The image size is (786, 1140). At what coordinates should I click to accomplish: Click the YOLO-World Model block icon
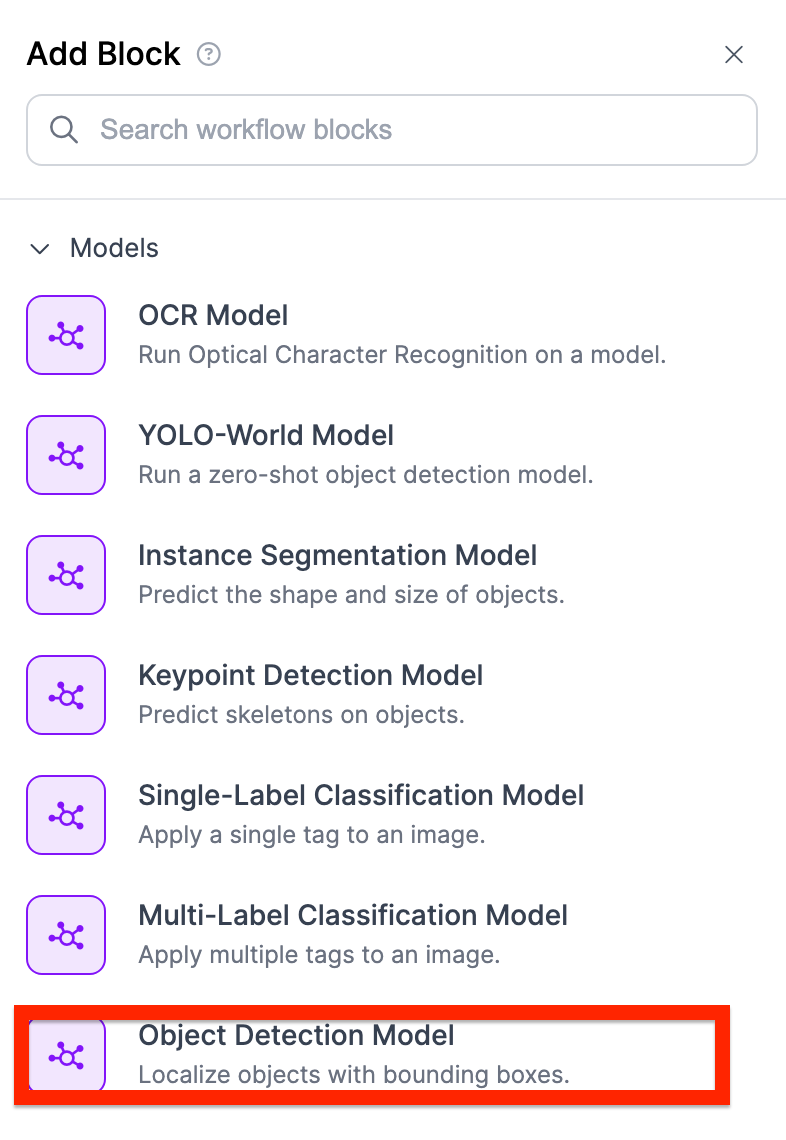click(x=66, y=455)
